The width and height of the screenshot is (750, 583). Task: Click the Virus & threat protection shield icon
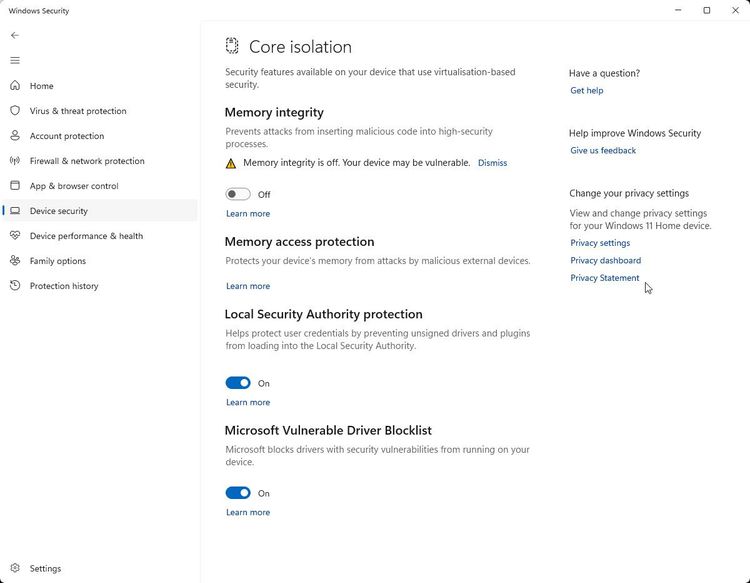pos(15,111)
